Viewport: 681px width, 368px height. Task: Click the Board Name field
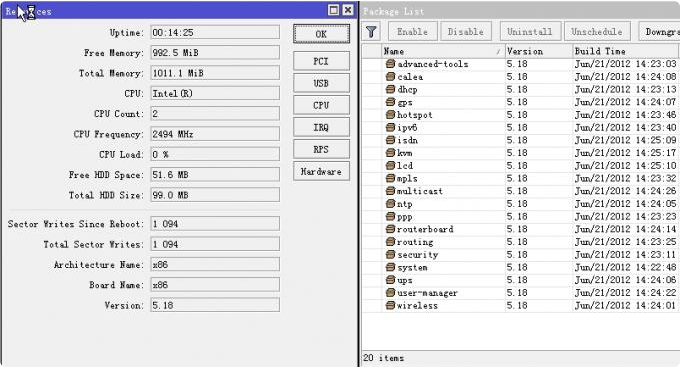coord(215,285)
